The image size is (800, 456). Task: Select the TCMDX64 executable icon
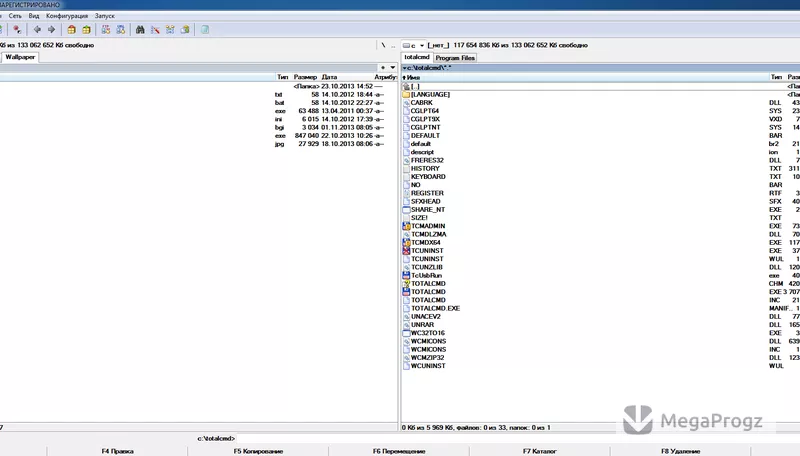pos(406,242)
